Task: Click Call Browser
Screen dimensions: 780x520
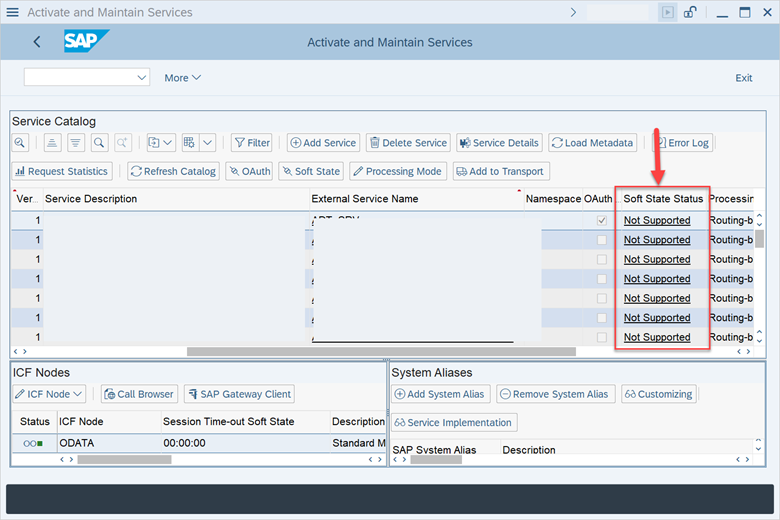Action: 139,394
